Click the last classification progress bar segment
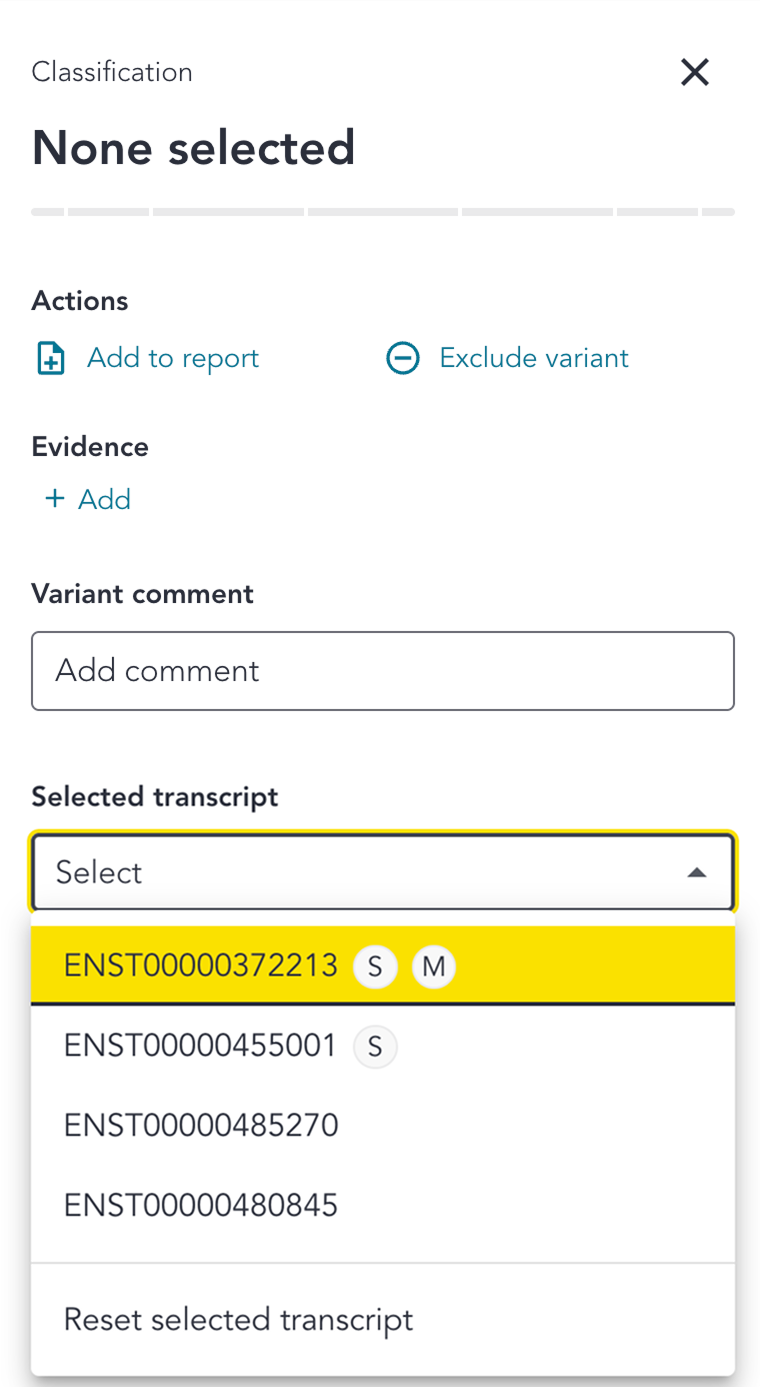This screenshot has height=1387, width=760. pos(718,212)
